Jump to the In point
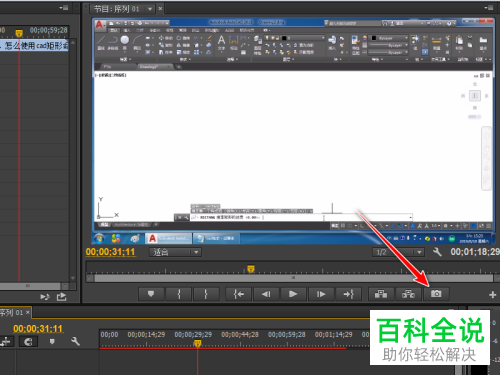 click(x=238, y=294)
